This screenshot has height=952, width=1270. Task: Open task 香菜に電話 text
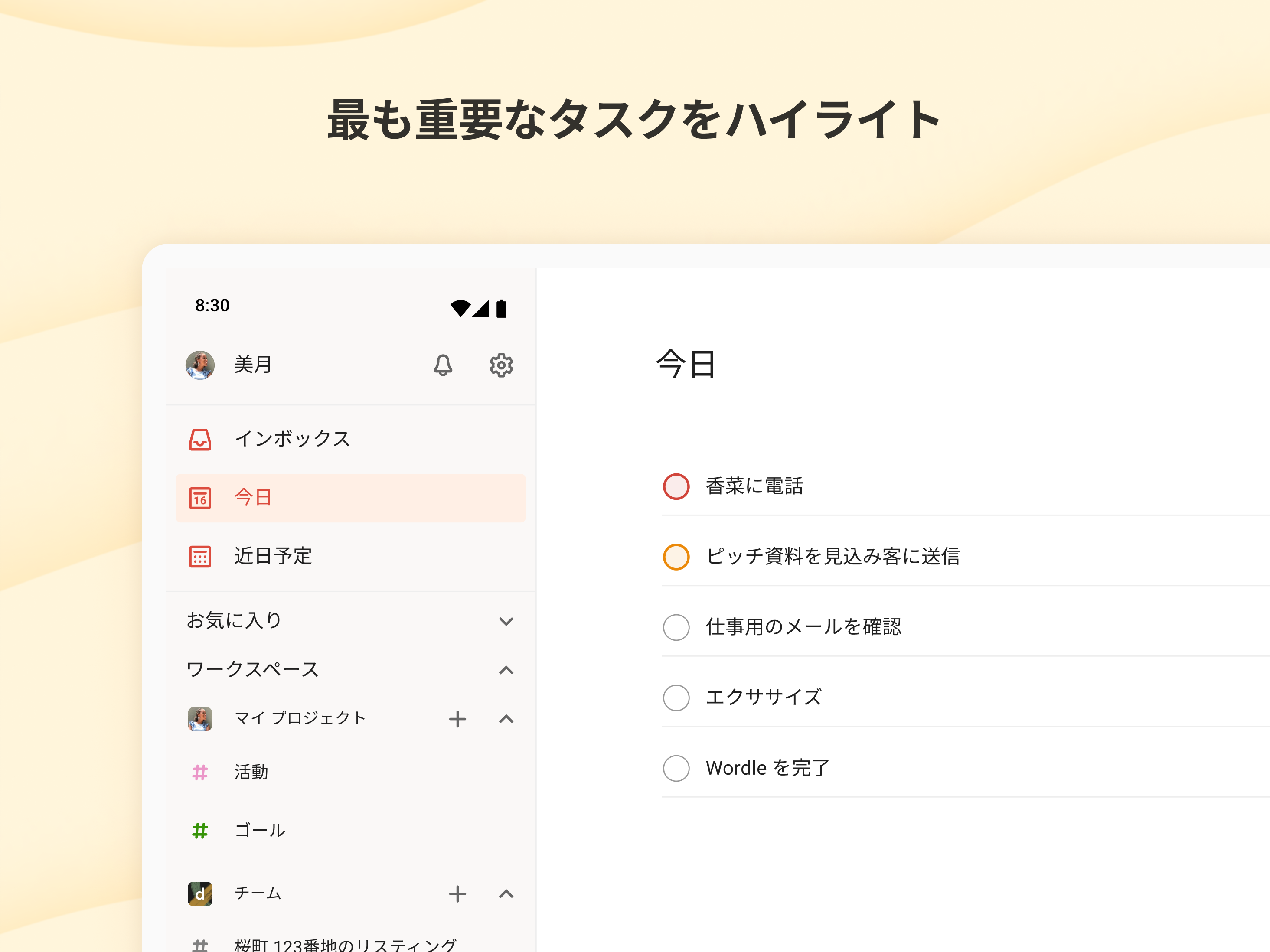click(754, 486)
